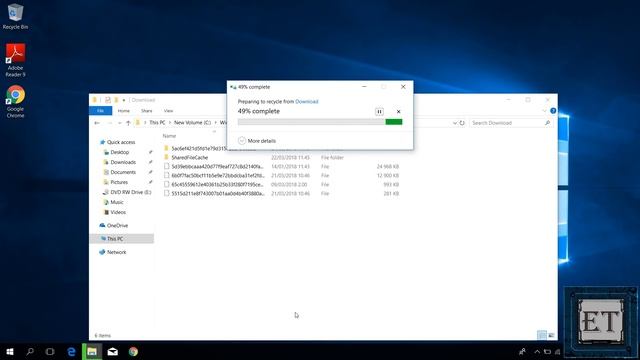Minimize the 49% complete dialog
The width and height of the screenshot is (640, 360).
[x=364, y=87]
